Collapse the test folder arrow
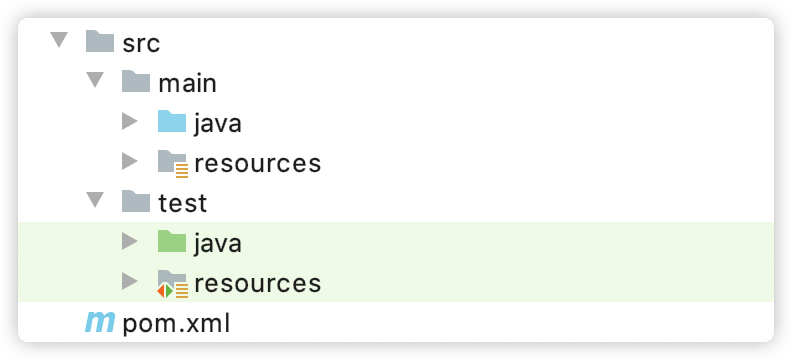The image size is (792, 360). 95,200
